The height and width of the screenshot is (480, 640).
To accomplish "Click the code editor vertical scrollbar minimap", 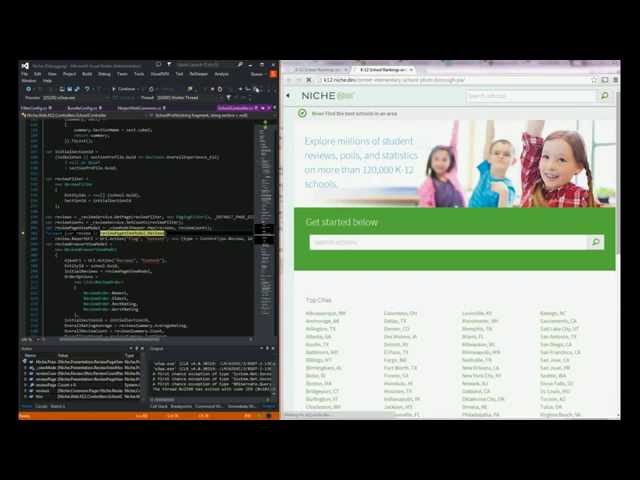I will click(x=265, y=229).
